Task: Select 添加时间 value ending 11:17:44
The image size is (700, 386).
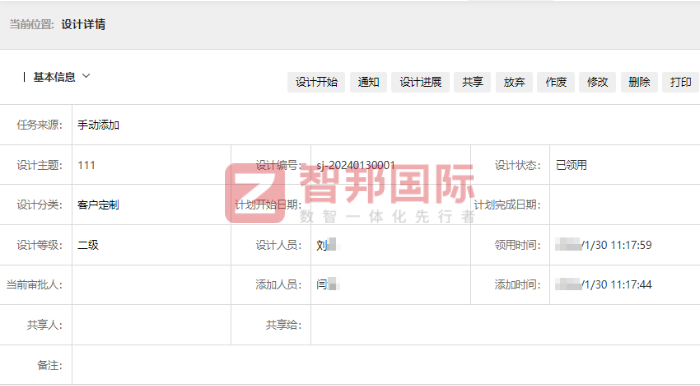Action: point(603,284)
